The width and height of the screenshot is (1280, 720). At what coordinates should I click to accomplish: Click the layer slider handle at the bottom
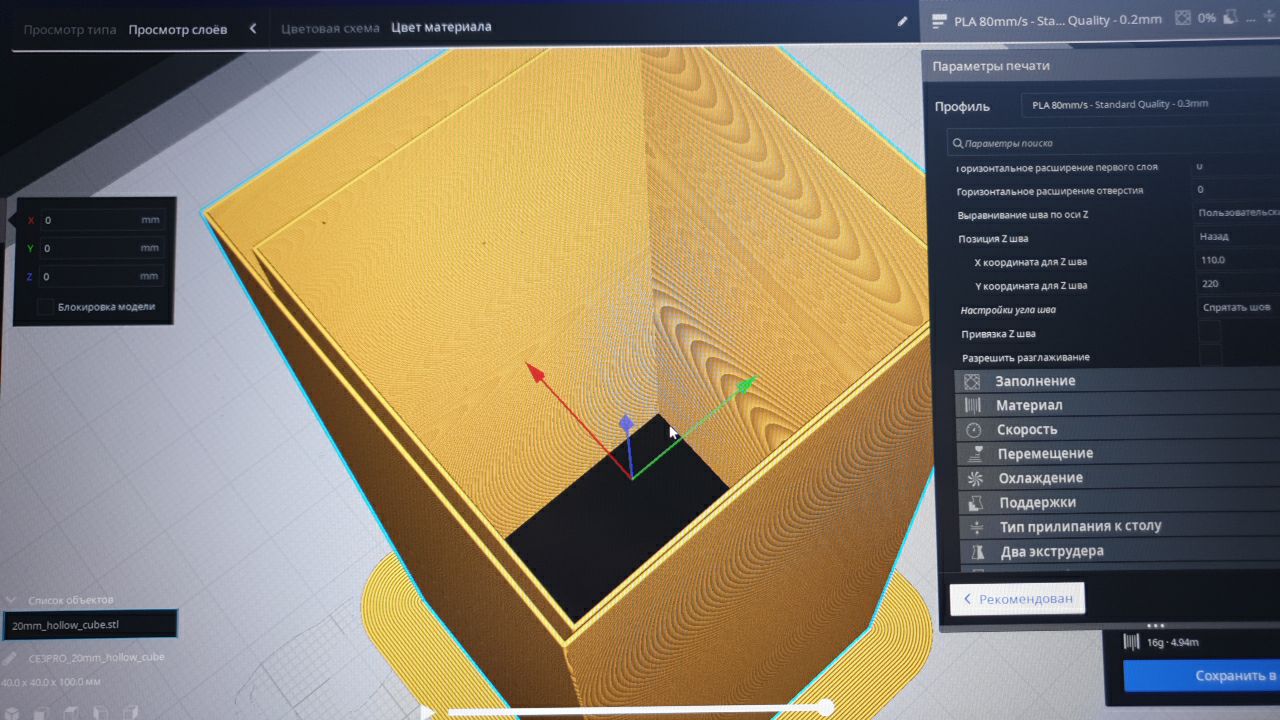[x=826, y=708]
